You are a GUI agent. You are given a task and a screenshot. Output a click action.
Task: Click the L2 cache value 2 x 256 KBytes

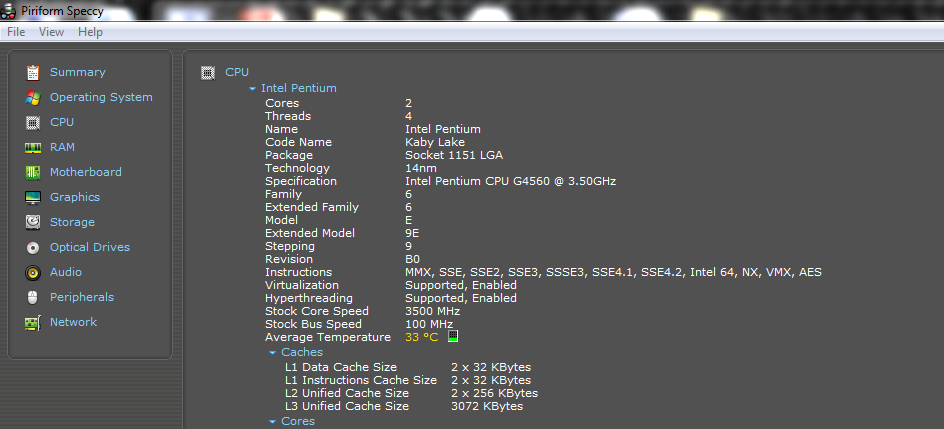pos(494,394)
